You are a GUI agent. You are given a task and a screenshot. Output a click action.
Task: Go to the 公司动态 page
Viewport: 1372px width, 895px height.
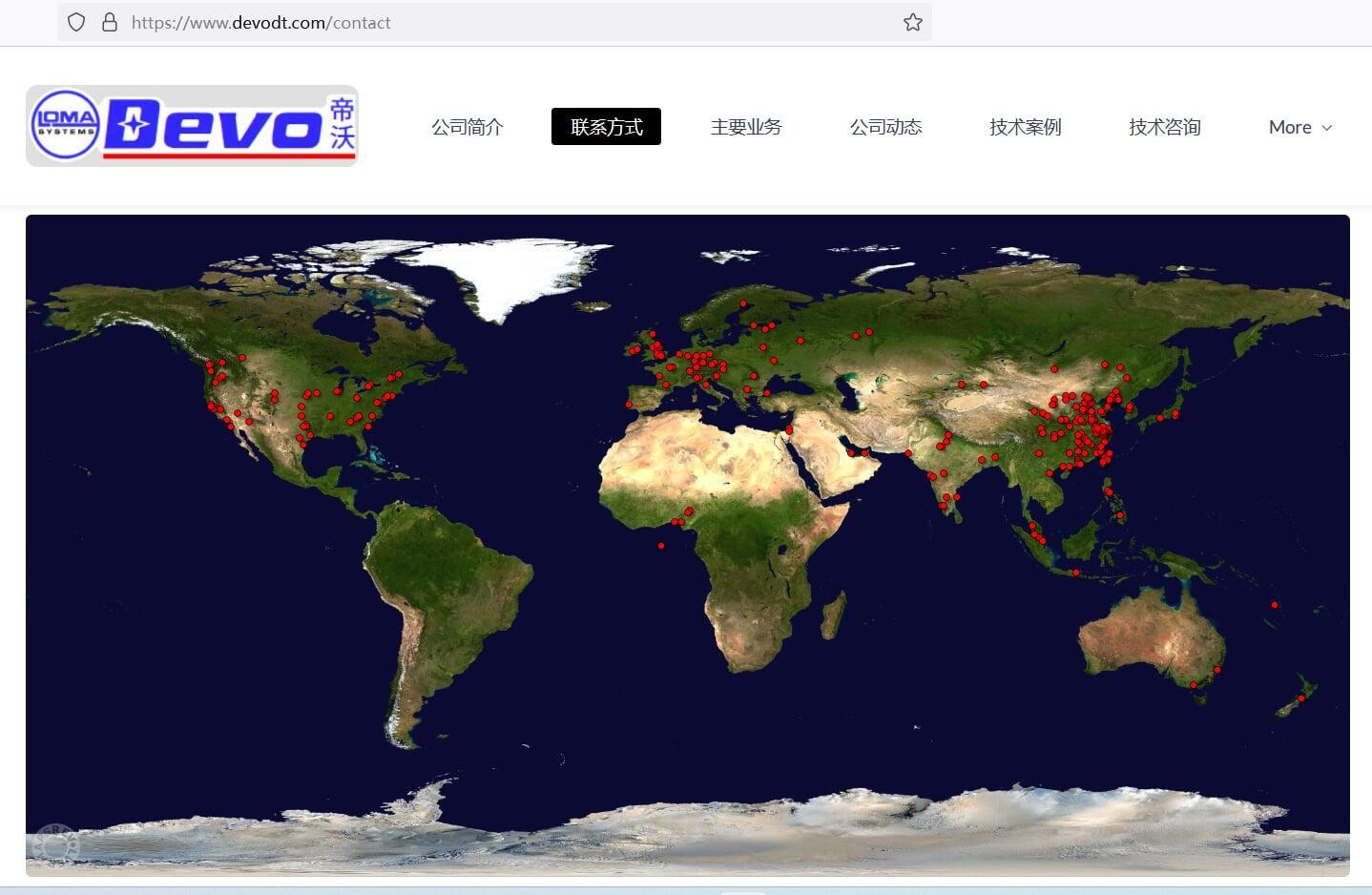coord(886,127)
